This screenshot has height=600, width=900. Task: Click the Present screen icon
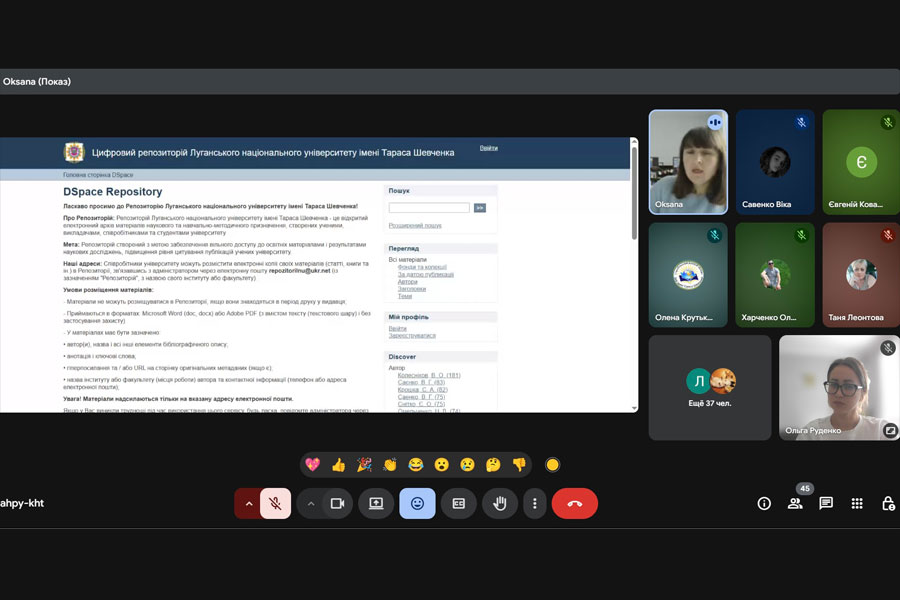(376, 503)
